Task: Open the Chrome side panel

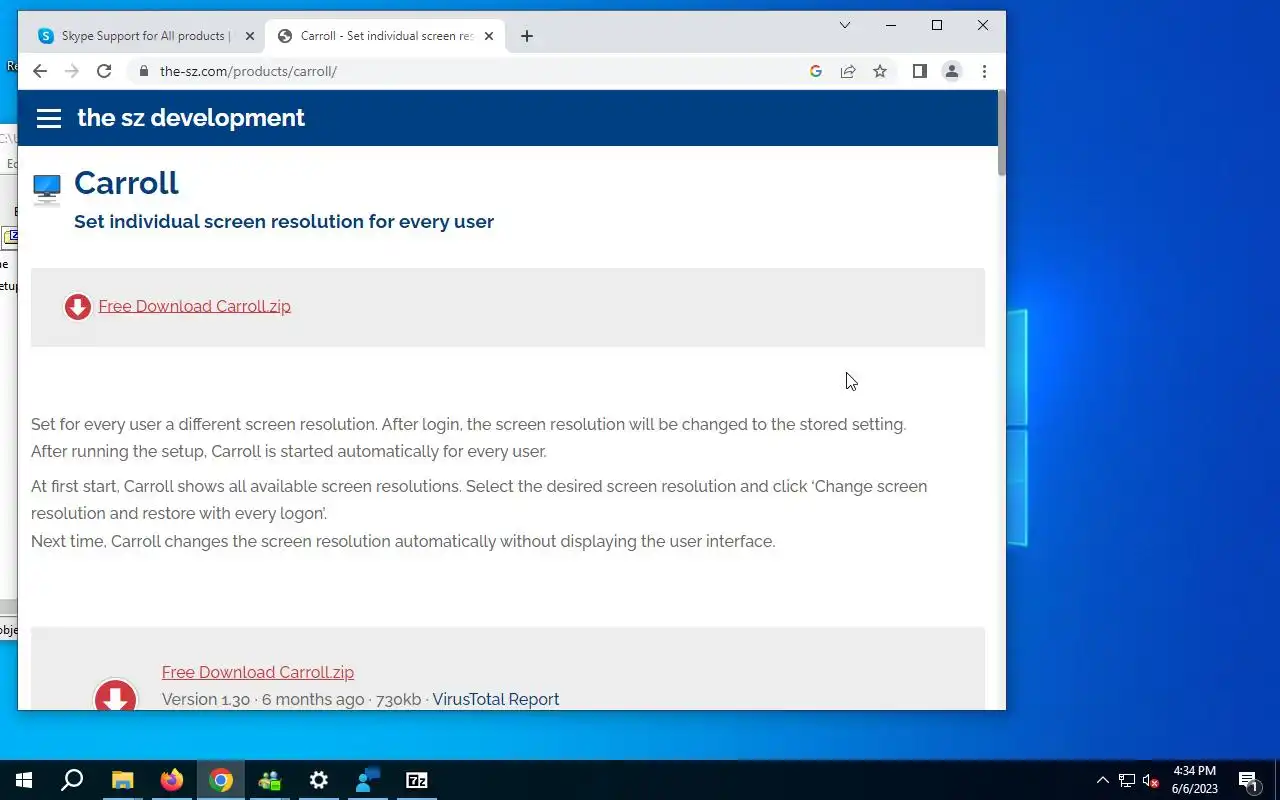Action: point(920,71)
